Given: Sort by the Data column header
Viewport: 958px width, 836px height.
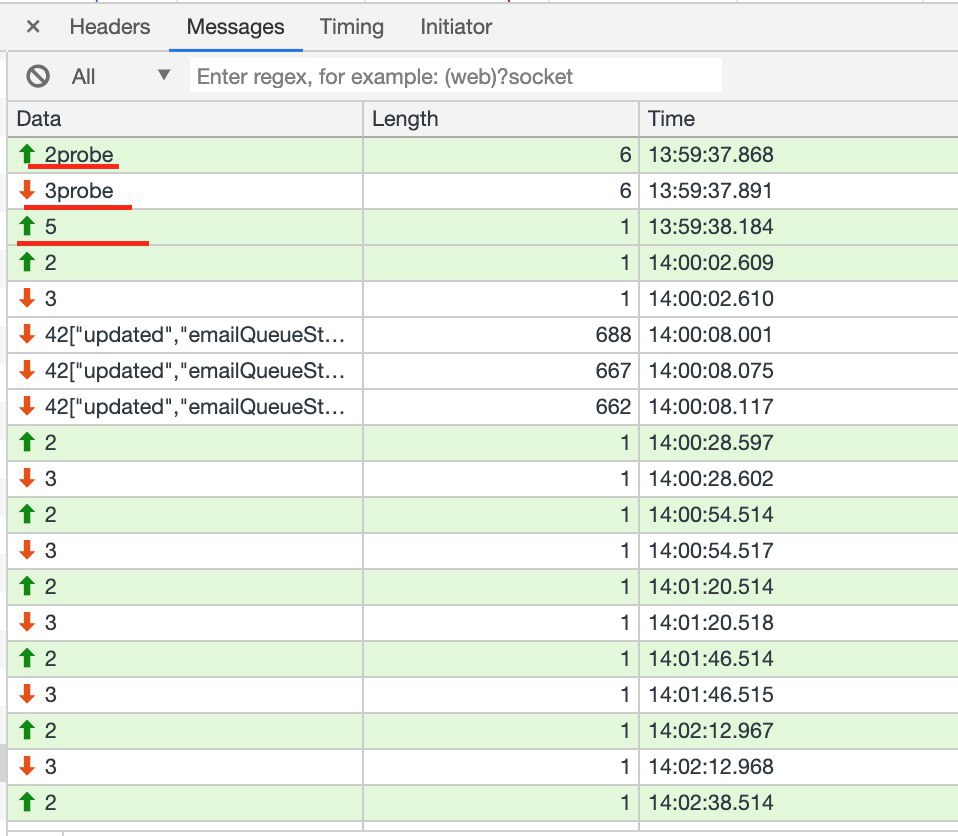Looking at the screenshot, I should pyautogui.click(x=185, y=119).
